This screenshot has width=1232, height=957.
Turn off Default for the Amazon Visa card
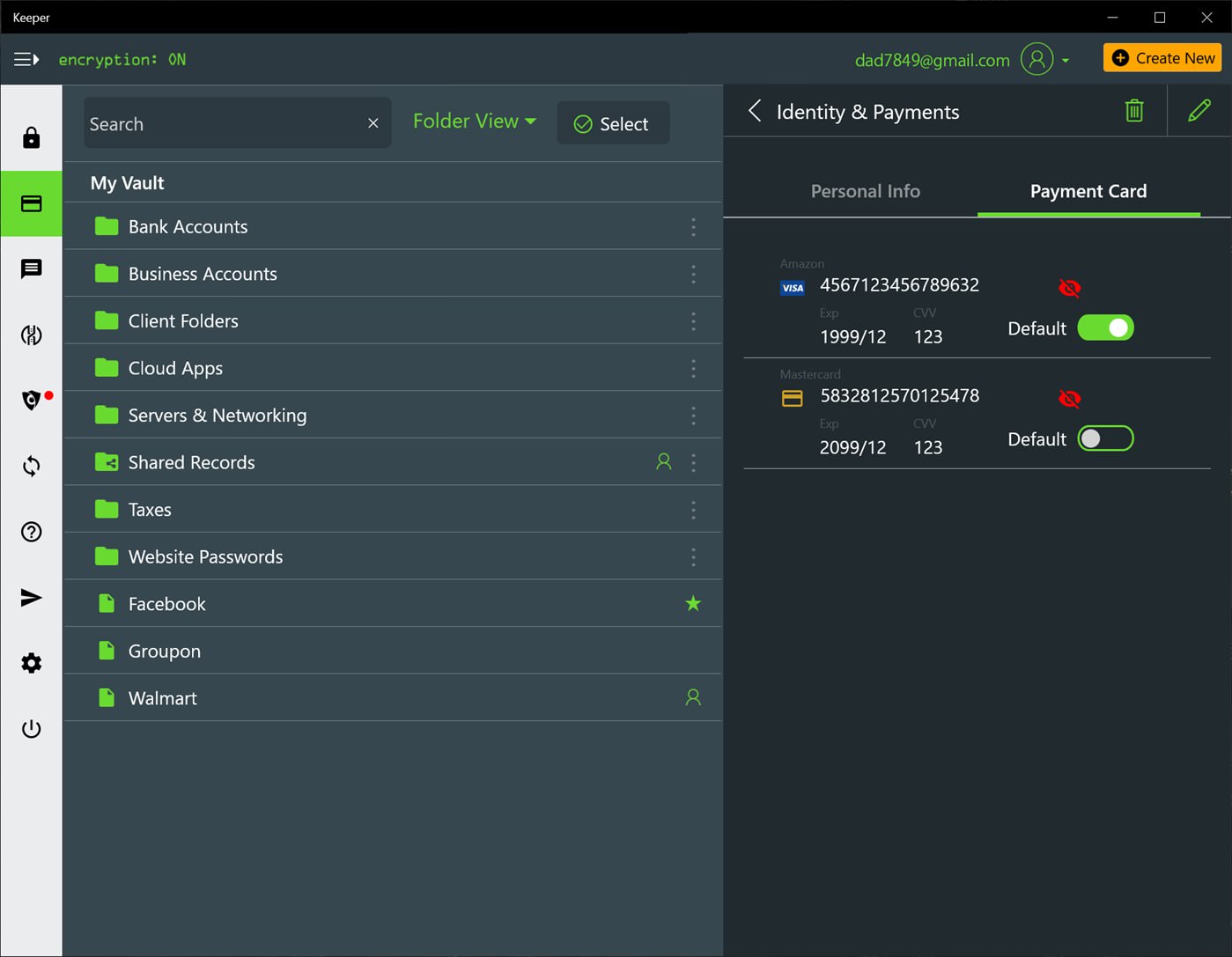[1106, 328]
